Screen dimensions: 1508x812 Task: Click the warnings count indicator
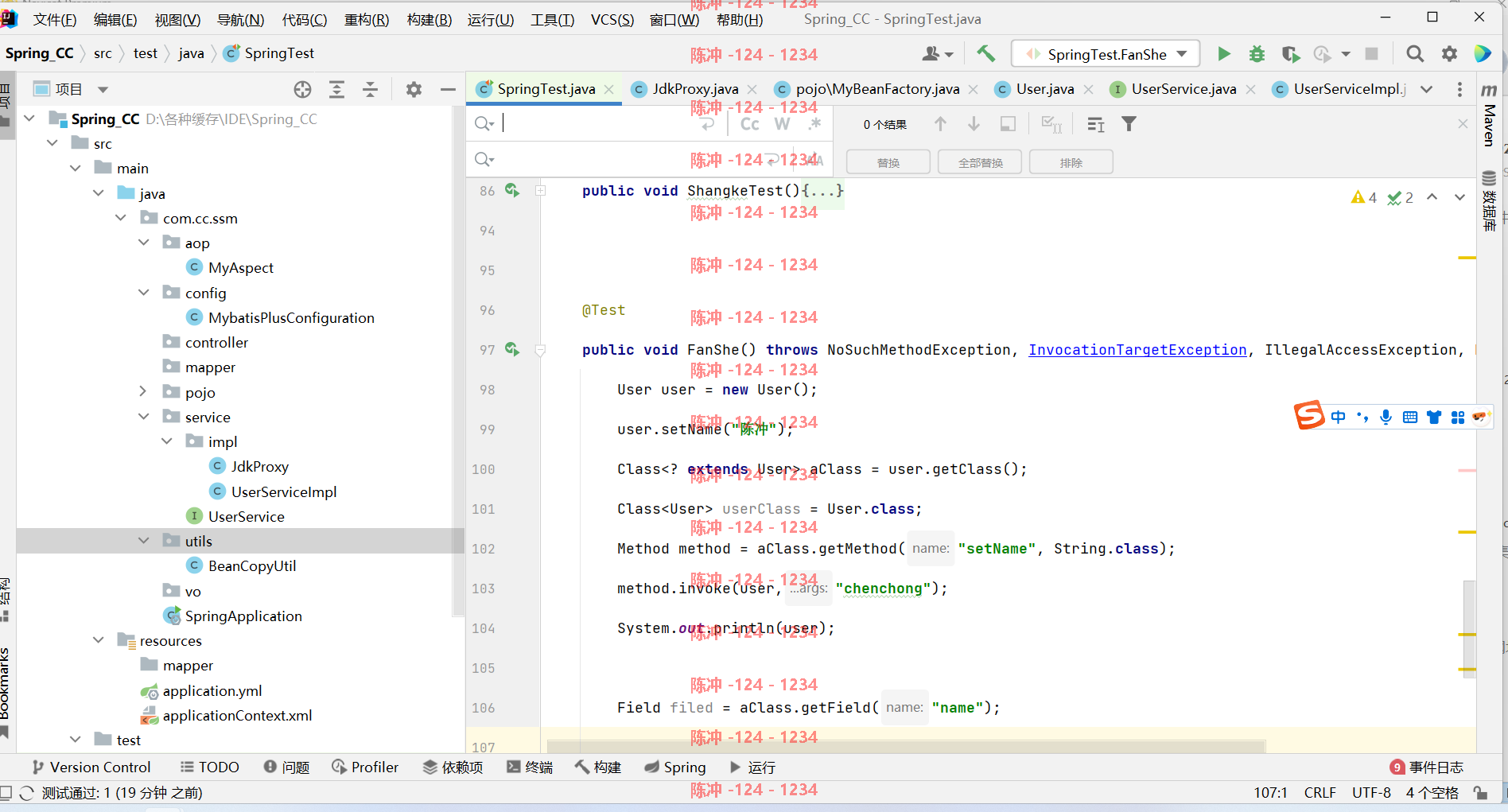tap(1364, 197)
